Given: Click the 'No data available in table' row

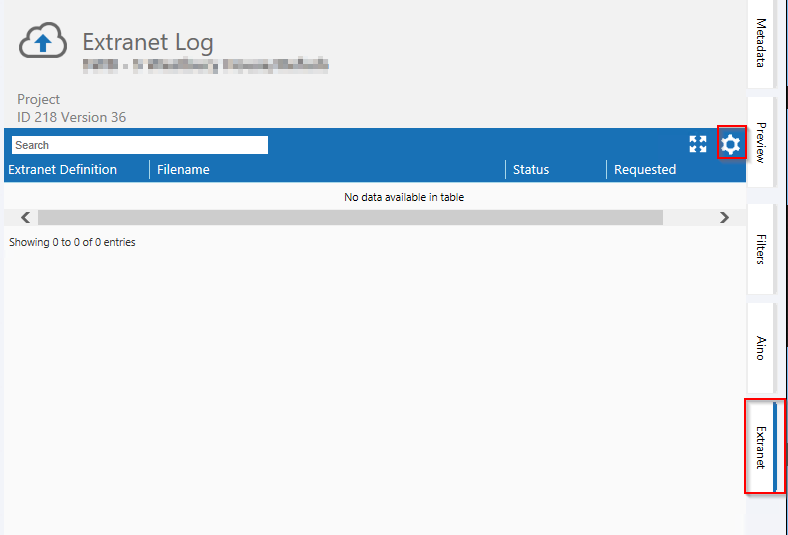Looking at the screenshot, I should [x=404, y=197].
